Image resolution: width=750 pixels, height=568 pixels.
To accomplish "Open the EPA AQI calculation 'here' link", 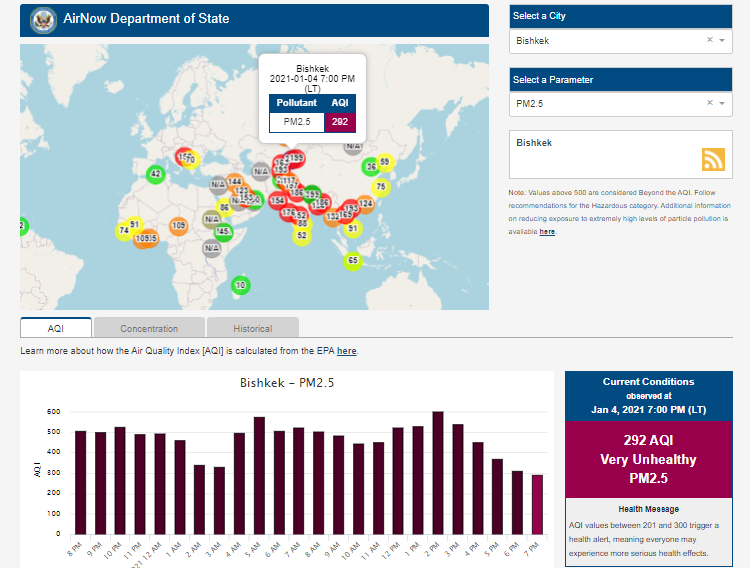I will (346, 351).
